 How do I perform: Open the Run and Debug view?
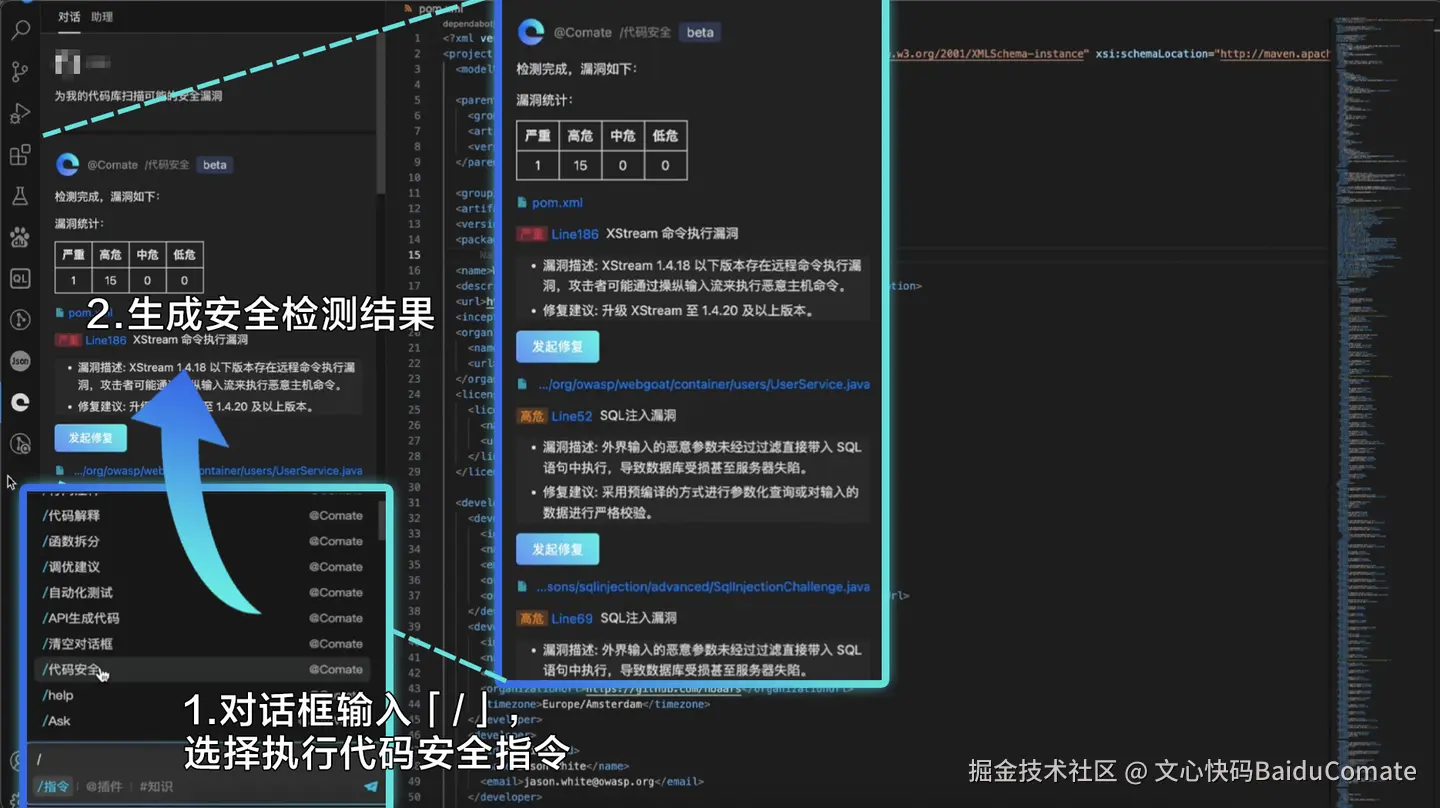click(x=20, y=114)
